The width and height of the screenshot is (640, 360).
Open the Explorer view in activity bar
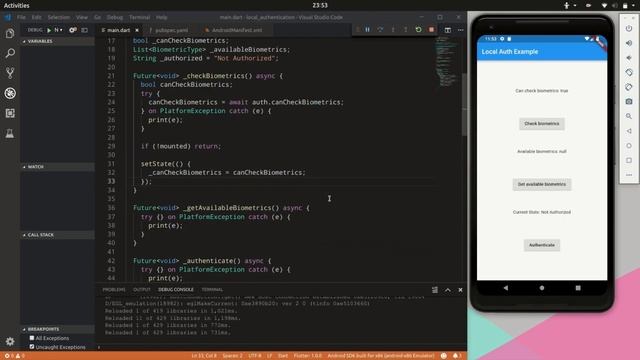10,33
